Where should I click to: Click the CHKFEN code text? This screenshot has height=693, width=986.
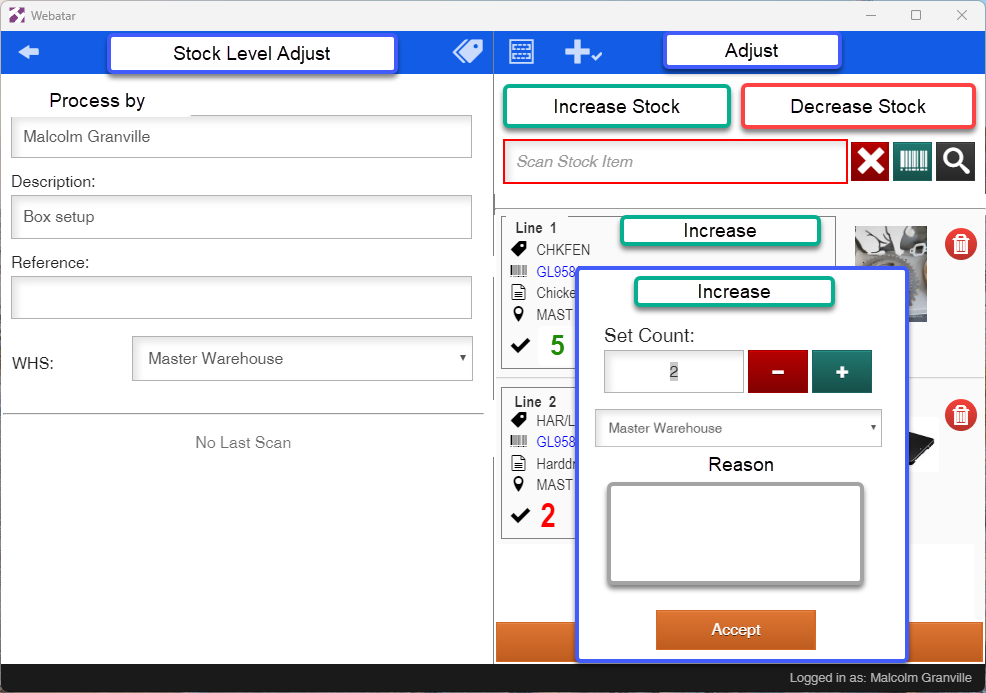pos(563,250)
